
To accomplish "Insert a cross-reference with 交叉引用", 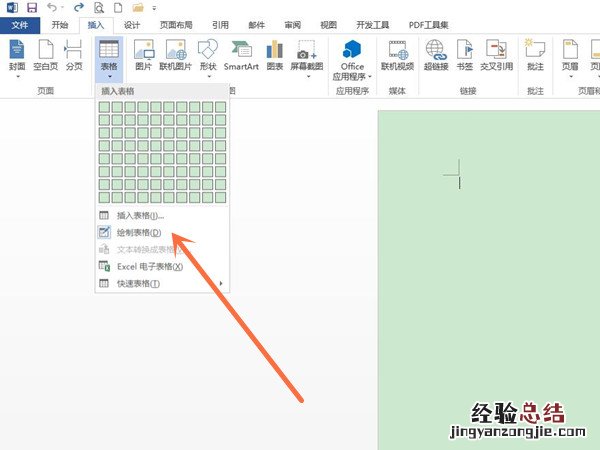I will (x=496, y=55).
